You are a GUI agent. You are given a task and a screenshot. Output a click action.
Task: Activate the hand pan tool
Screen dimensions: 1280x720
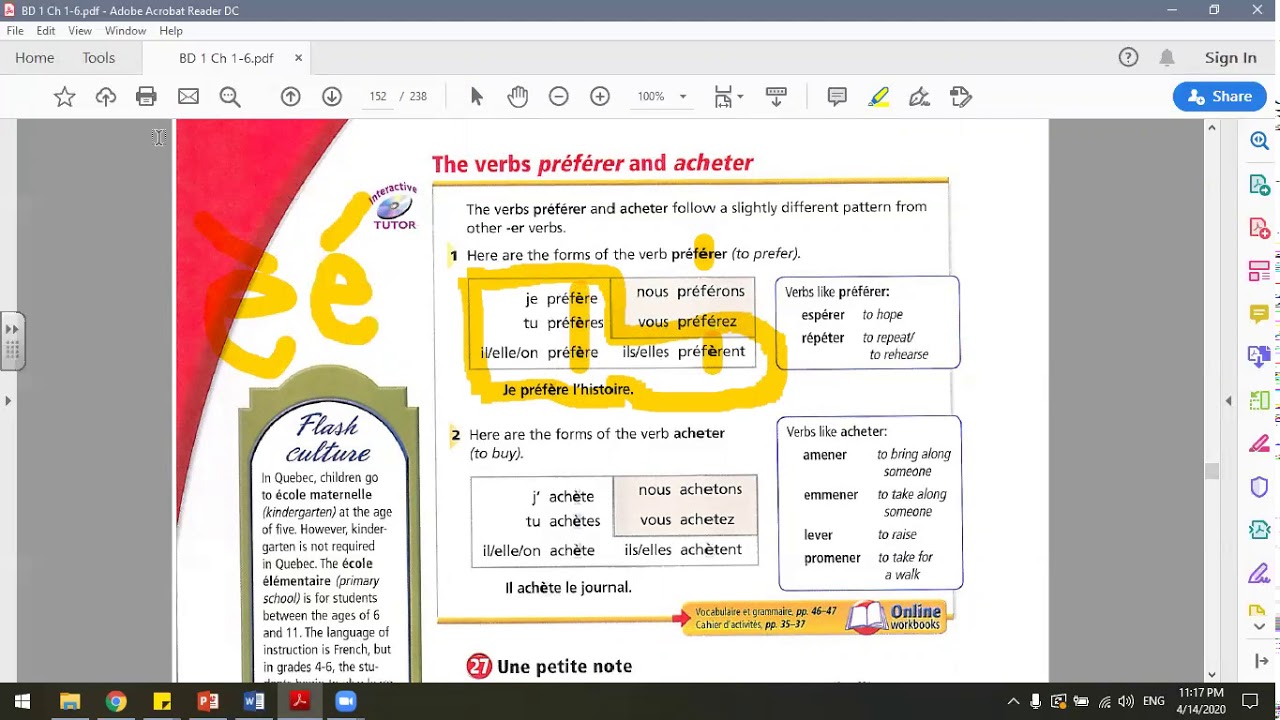pos(518,97)
